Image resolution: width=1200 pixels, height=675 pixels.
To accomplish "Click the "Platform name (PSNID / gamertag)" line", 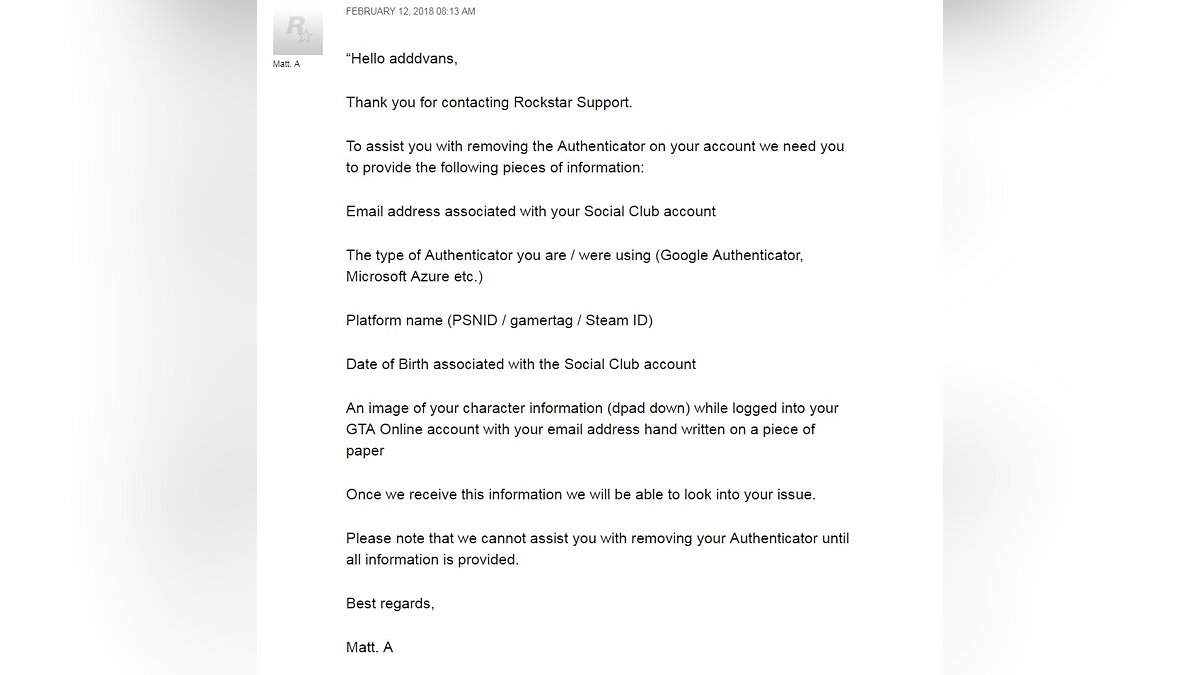I will (499, 320).
